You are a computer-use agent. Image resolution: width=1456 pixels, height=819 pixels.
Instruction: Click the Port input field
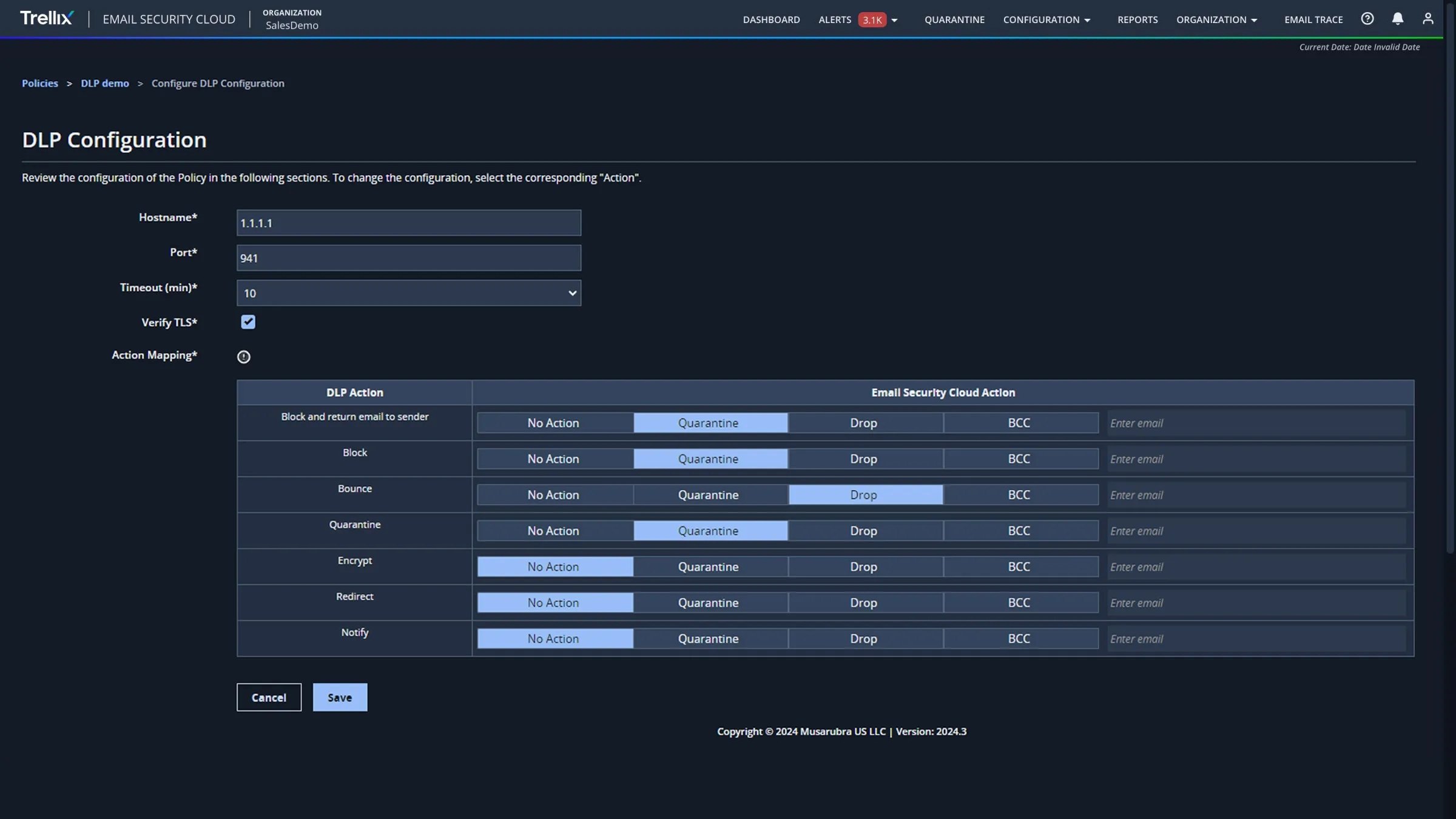tap(409, 258)
